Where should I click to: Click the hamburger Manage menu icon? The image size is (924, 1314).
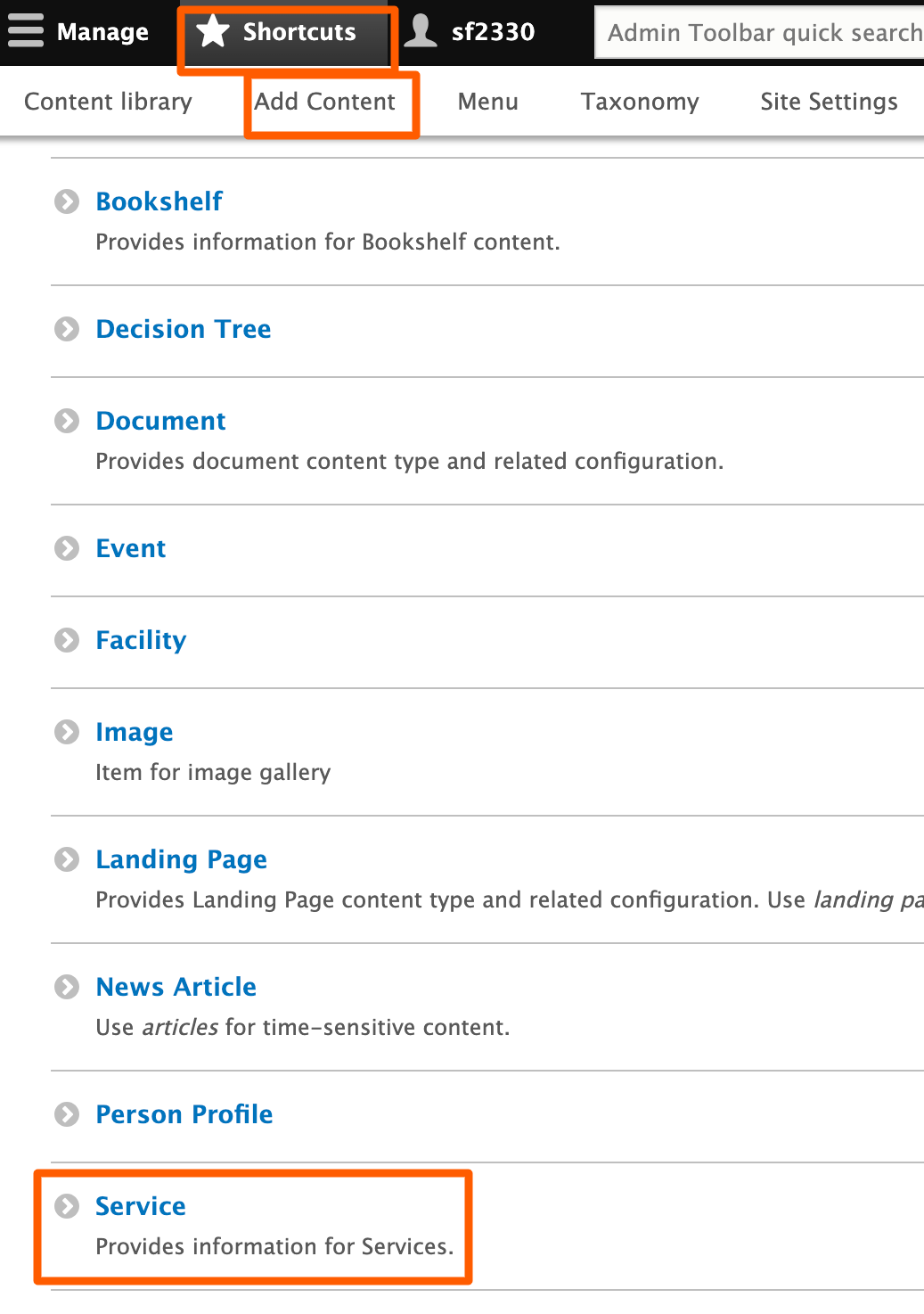tap(26, 31)
